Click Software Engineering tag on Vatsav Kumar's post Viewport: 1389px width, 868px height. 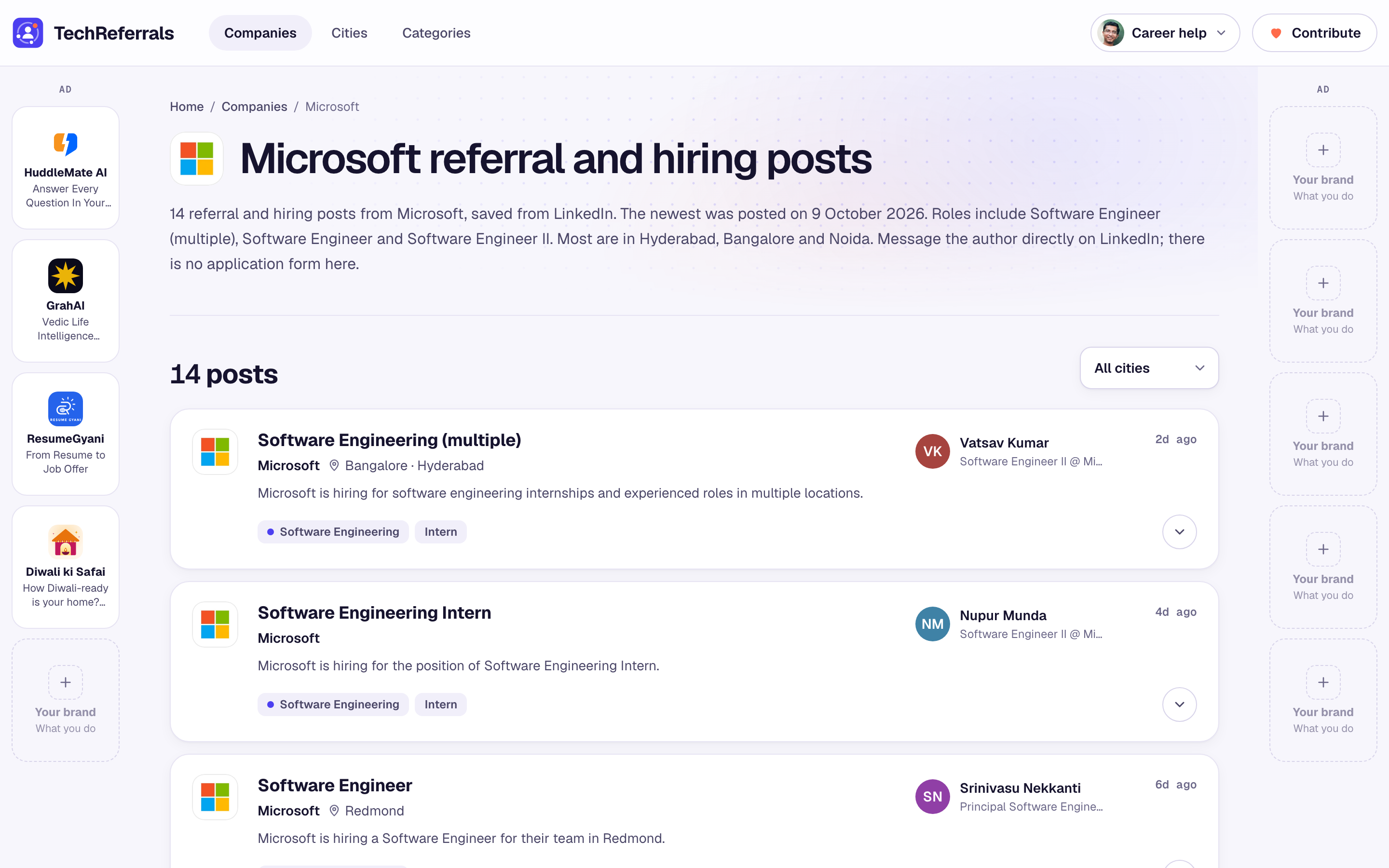click(x=333, y=531)
